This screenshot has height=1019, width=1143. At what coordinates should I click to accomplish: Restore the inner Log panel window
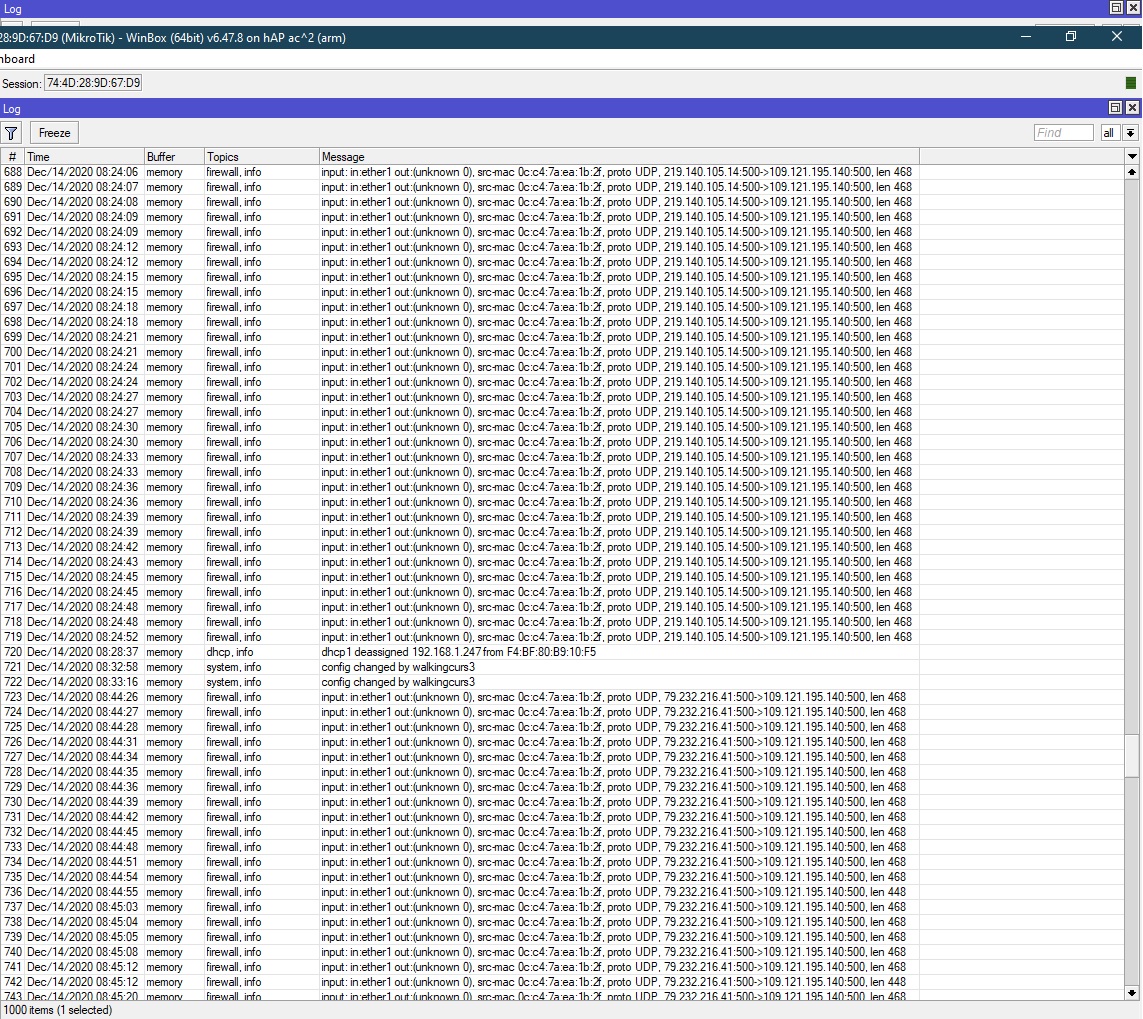(x=1115, y=108)
